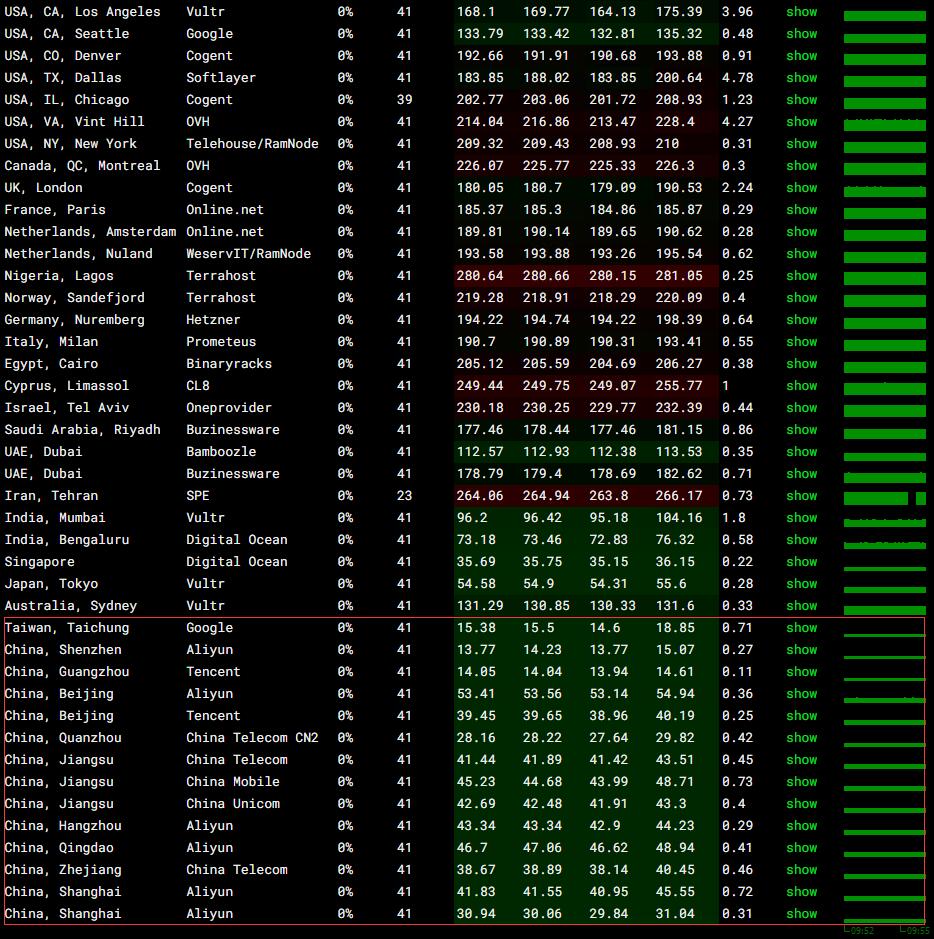Select the 4.78 deviation value for Dallas
The height and width of the screenshot is (939, 934).
coord(737,78)
